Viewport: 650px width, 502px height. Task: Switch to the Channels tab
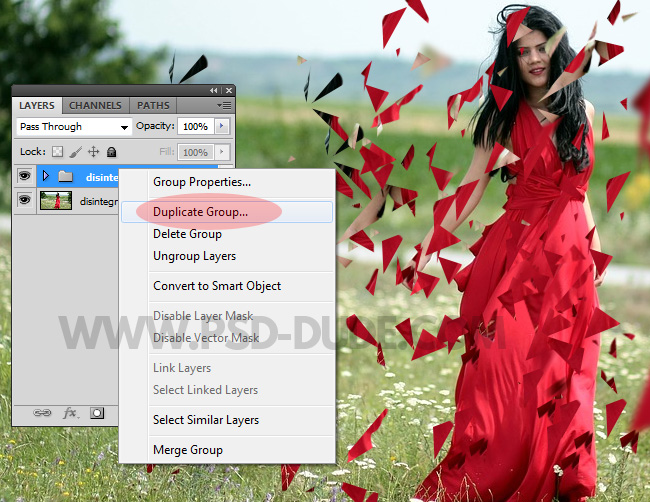pyautogui.click(x=95, y=106)
